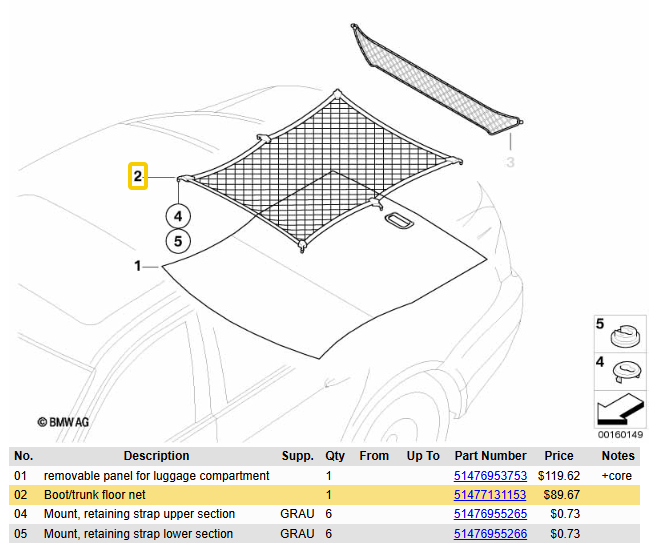Viewport: 656px width, 554px height.
Task: Select highlighted callout number 2 in diagram
Action: coord(138,176)
